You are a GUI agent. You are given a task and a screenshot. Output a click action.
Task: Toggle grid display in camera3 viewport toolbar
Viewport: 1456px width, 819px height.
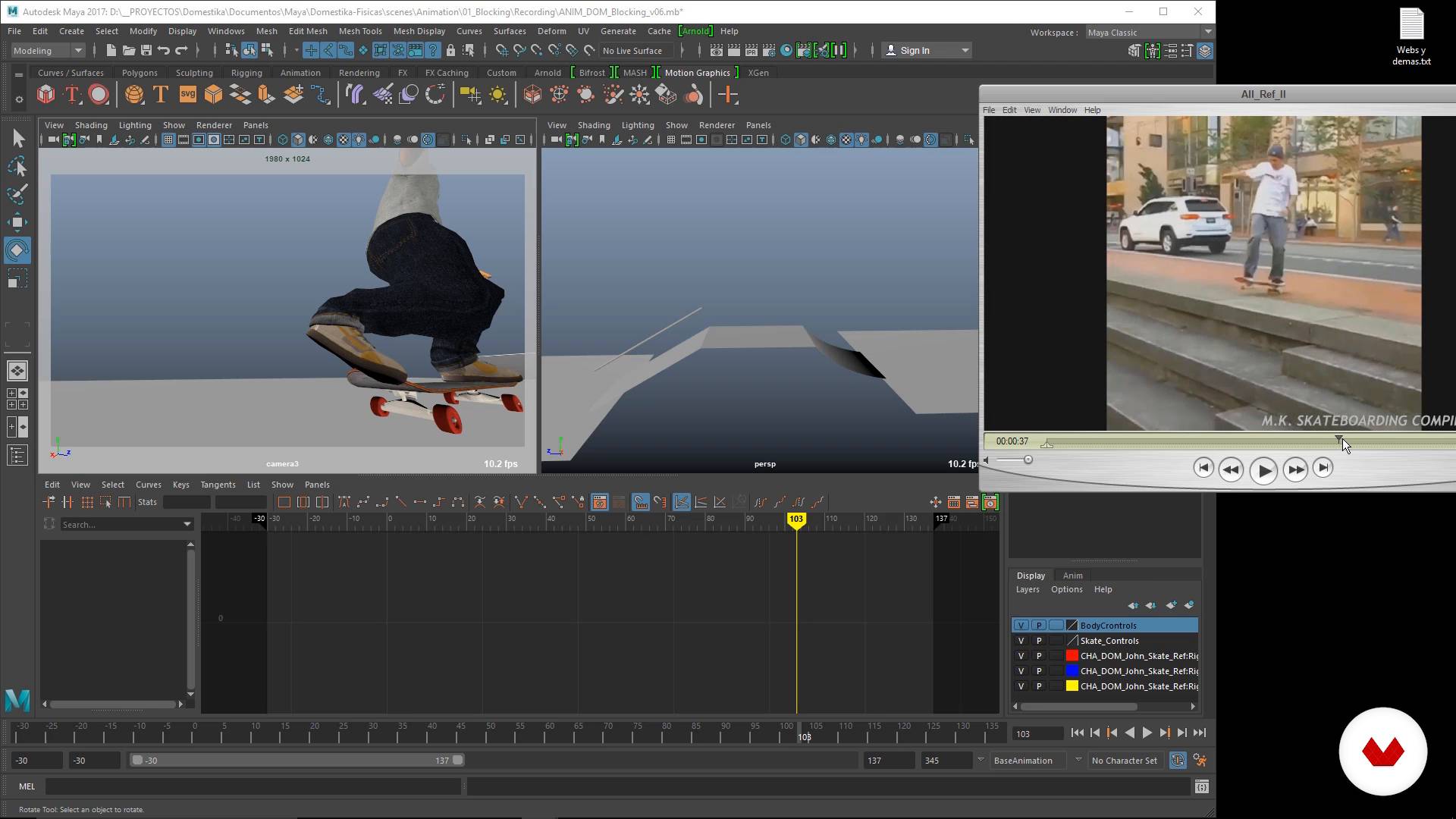[168, 140]
